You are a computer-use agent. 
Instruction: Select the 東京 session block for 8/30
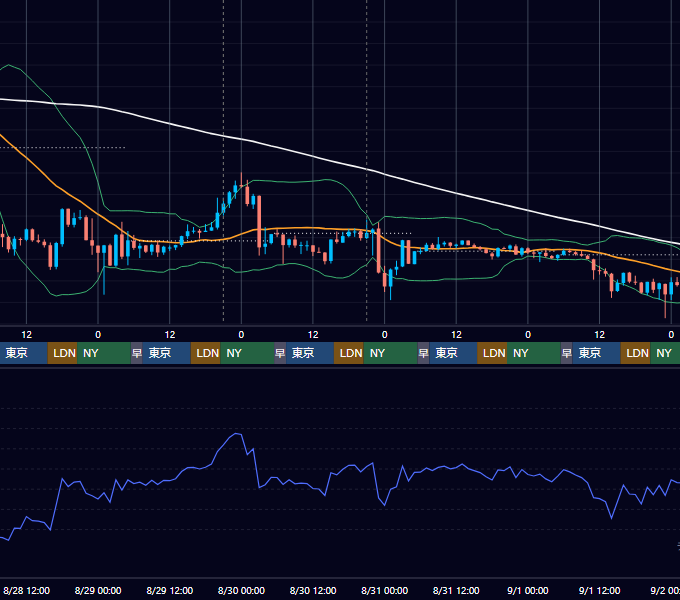pyautogui.click(x=310, y=353)
